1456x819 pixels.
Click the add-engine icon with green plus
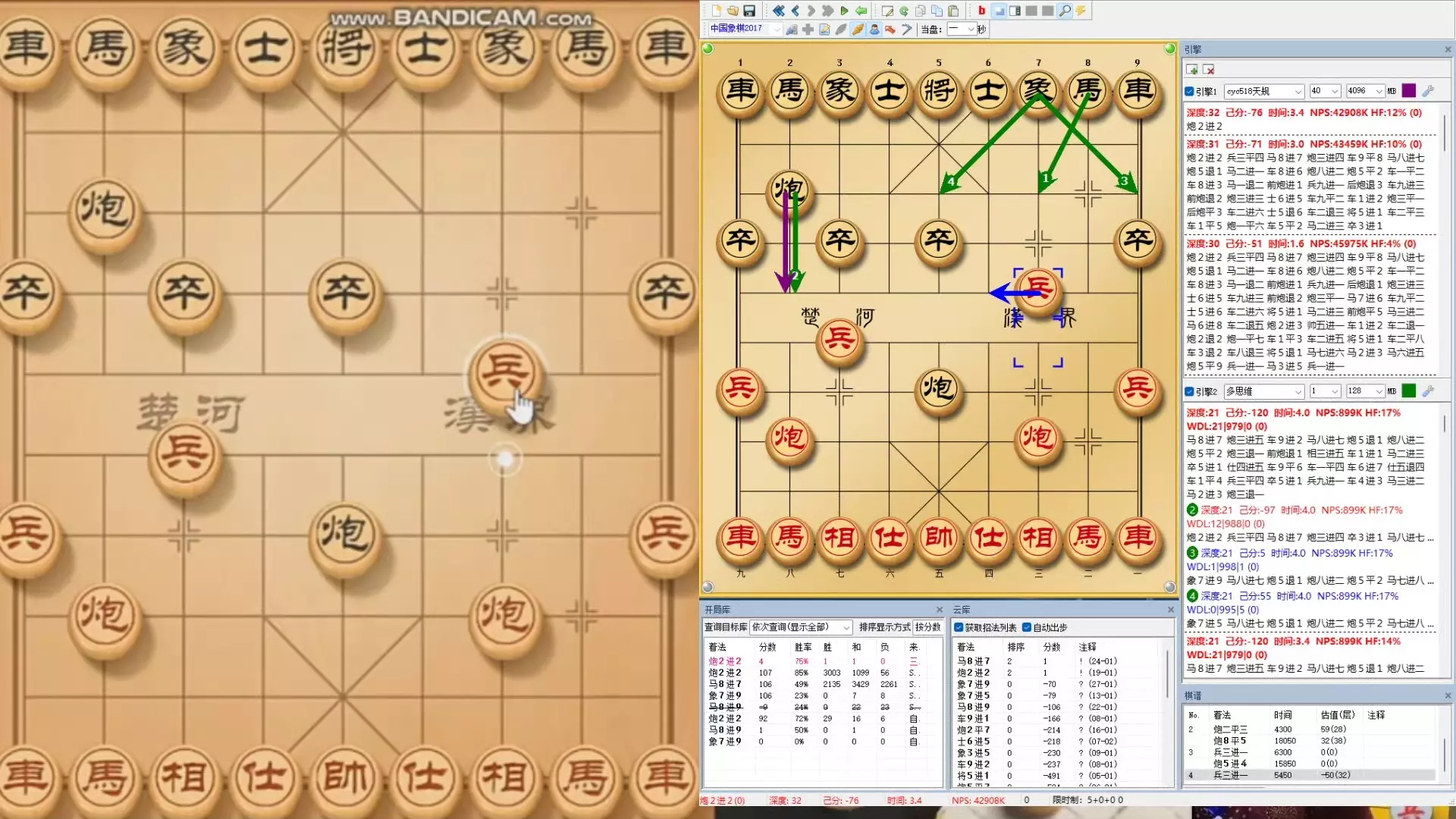[x=1192, y=70]
